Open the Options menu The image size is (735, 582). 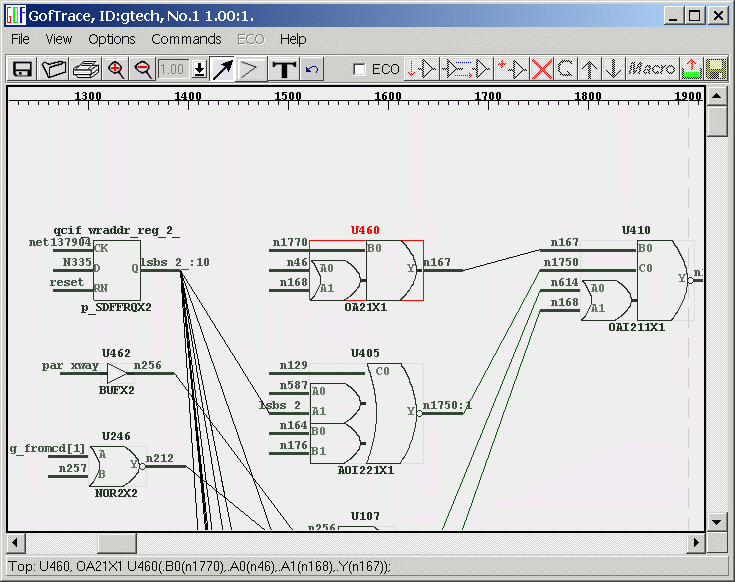(111, 39)
